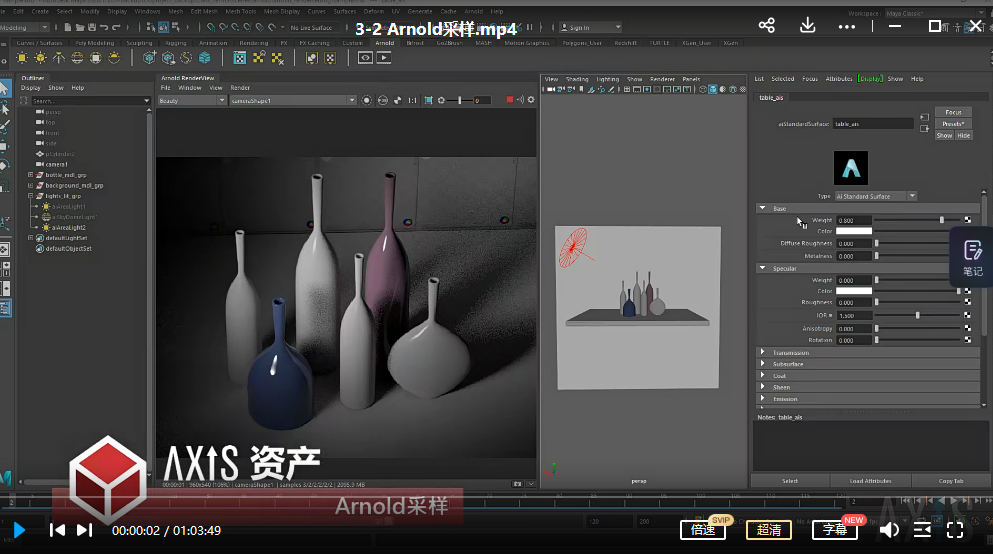Image resolution: width=993 pixels, height=554 pixels.
Task: Open the 笔记 notes panel
Action: 972,256
